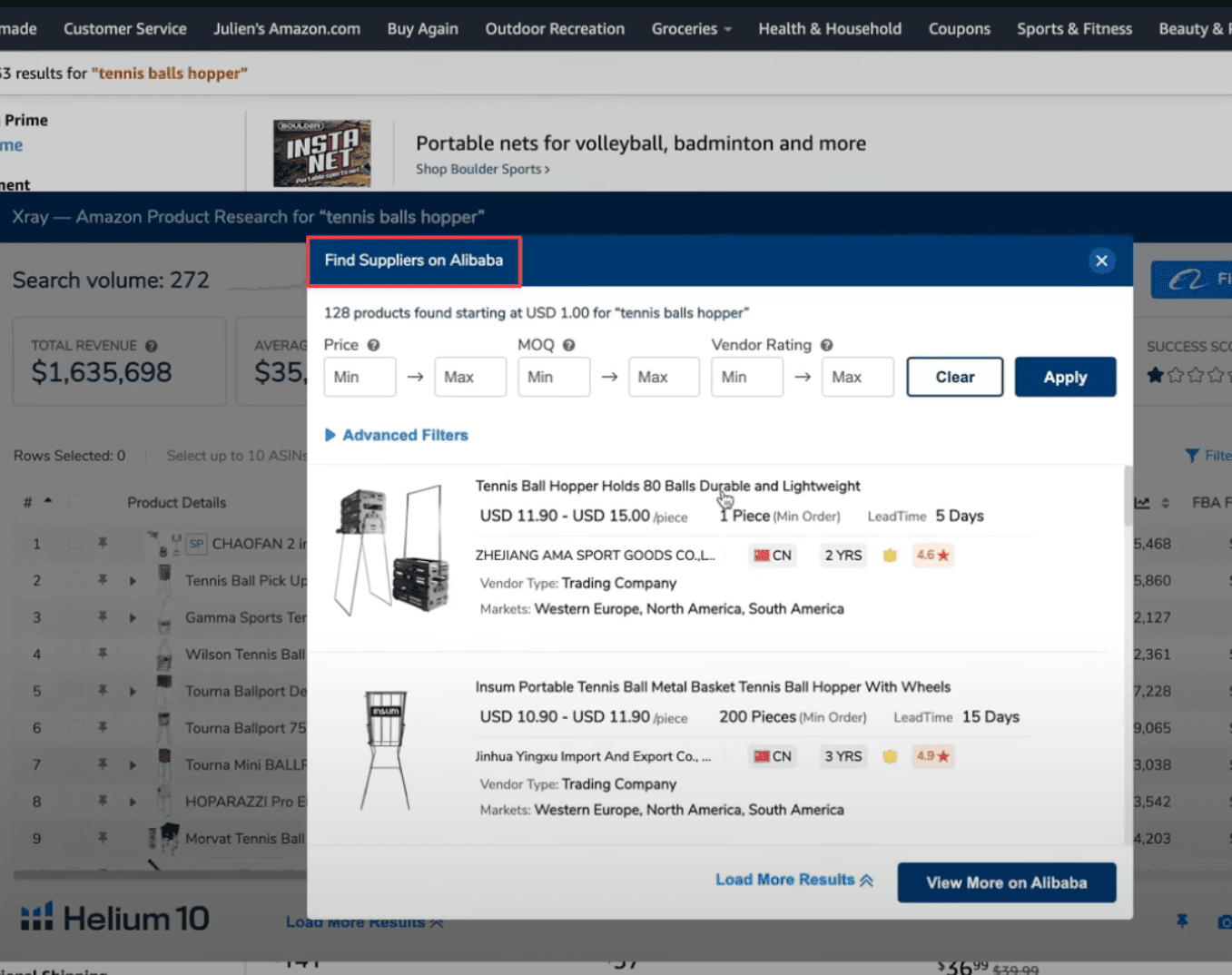Viewport: 1232px width, 975px height.
Task: Click the Helium 10 logo
Action: (x=115, y=919)
